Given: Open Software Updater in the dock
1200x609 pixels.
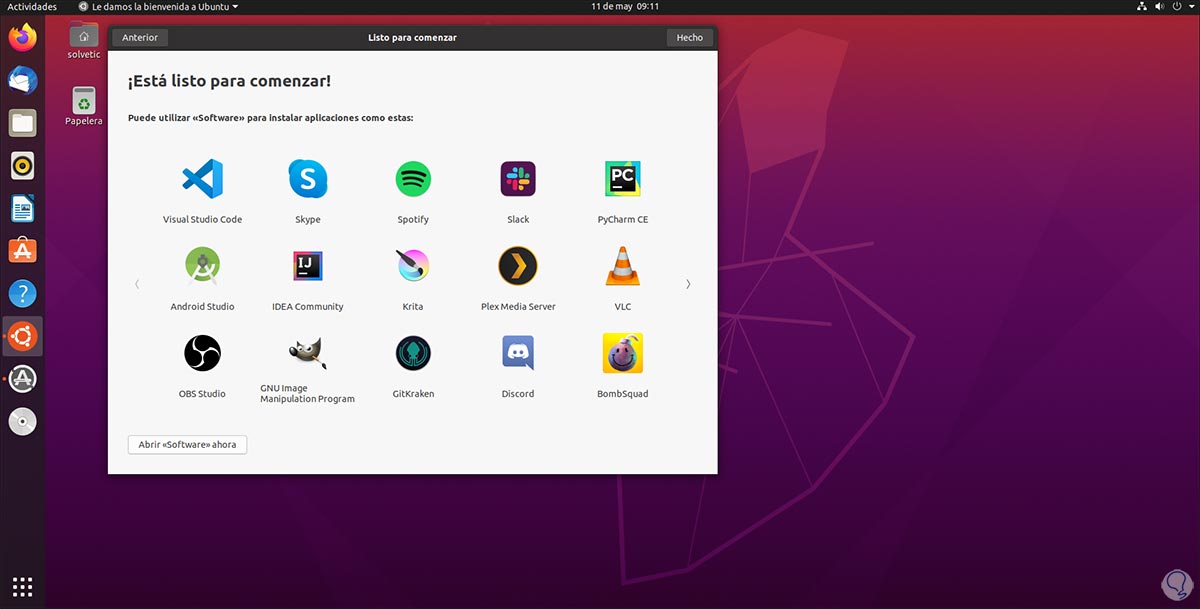Looking at the screenshot, I should (22, 379).
